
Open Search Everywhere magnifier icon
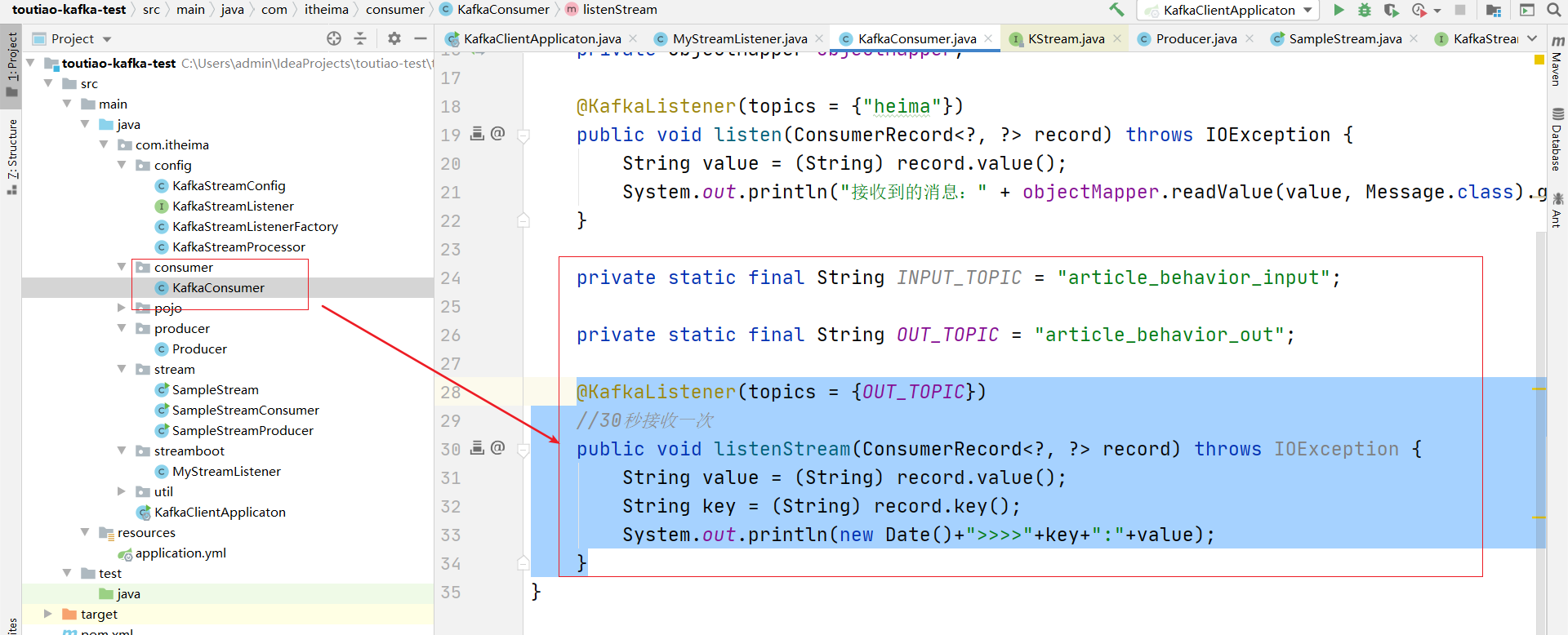1554,10
